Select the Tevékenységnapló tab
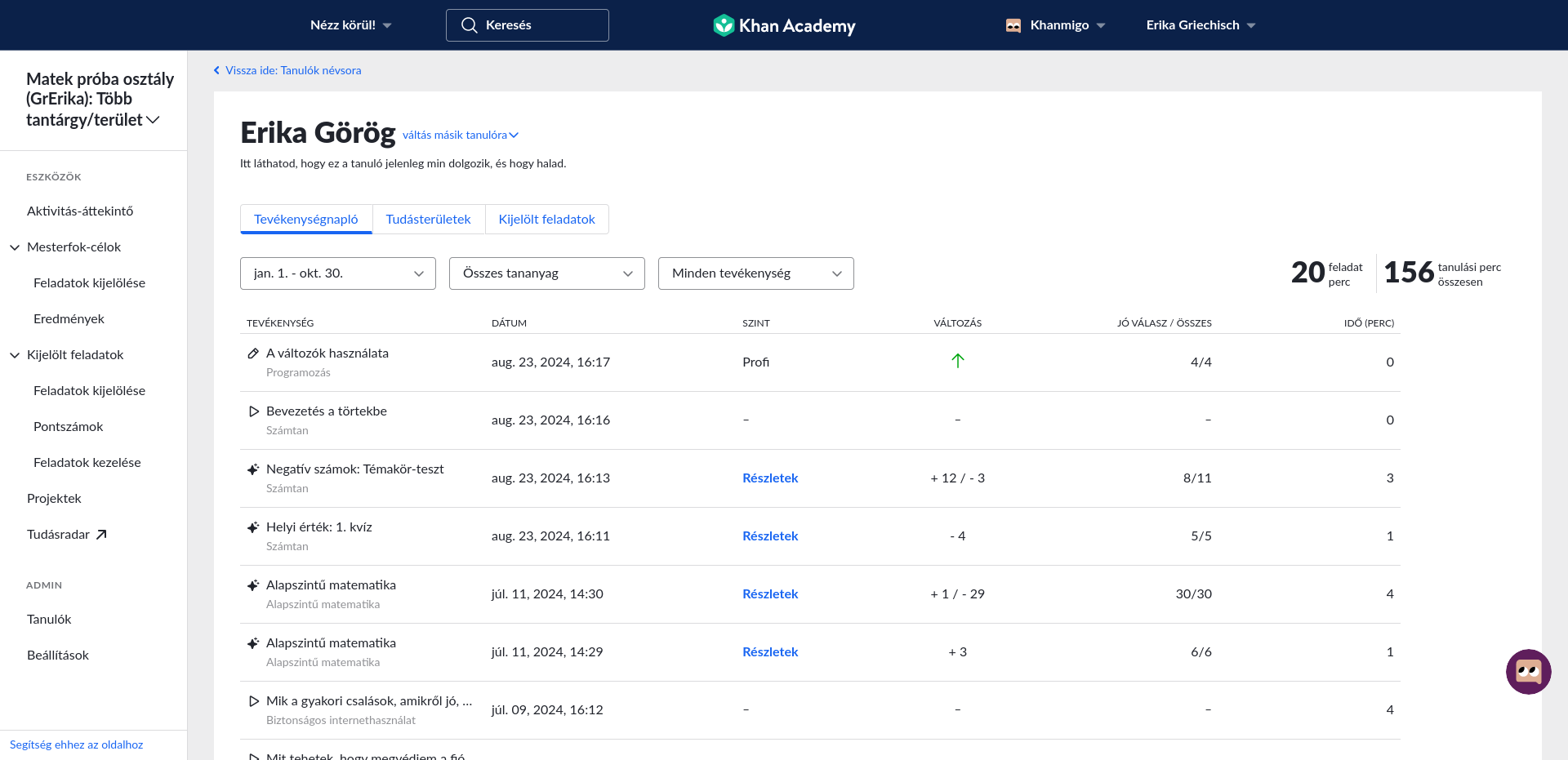Viewport: 1568px width, 760px height. click(x=306, y=219)
